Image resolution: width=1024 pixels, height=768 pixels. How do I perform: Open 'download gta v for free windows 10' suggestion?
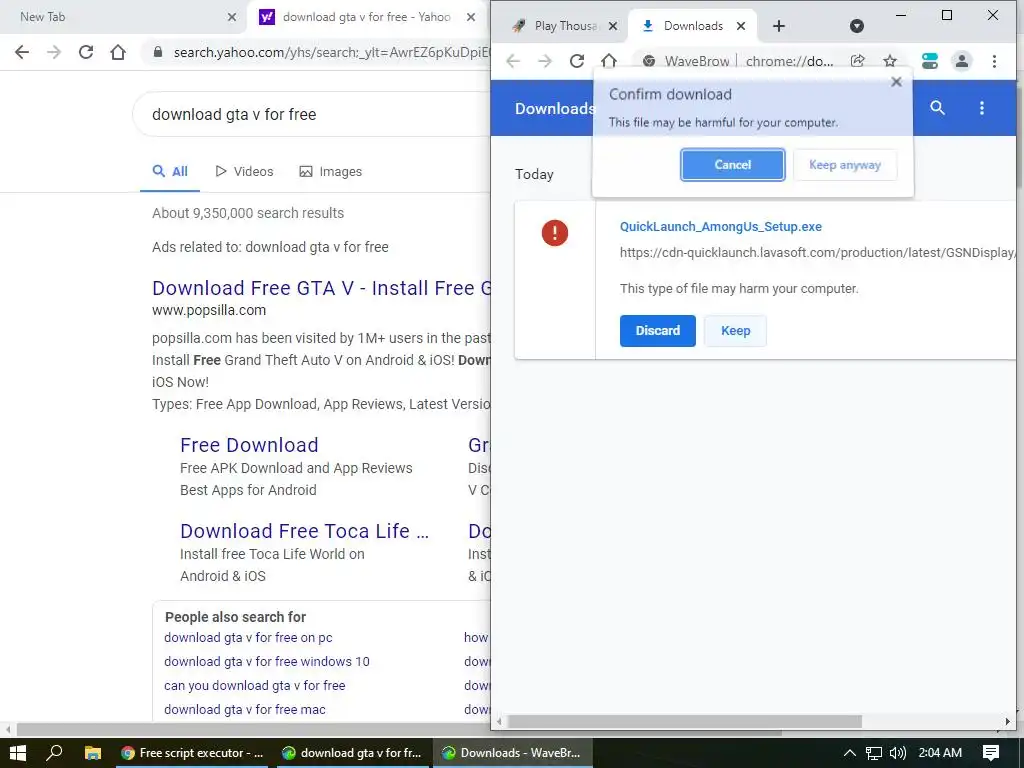tap(266, 662)
